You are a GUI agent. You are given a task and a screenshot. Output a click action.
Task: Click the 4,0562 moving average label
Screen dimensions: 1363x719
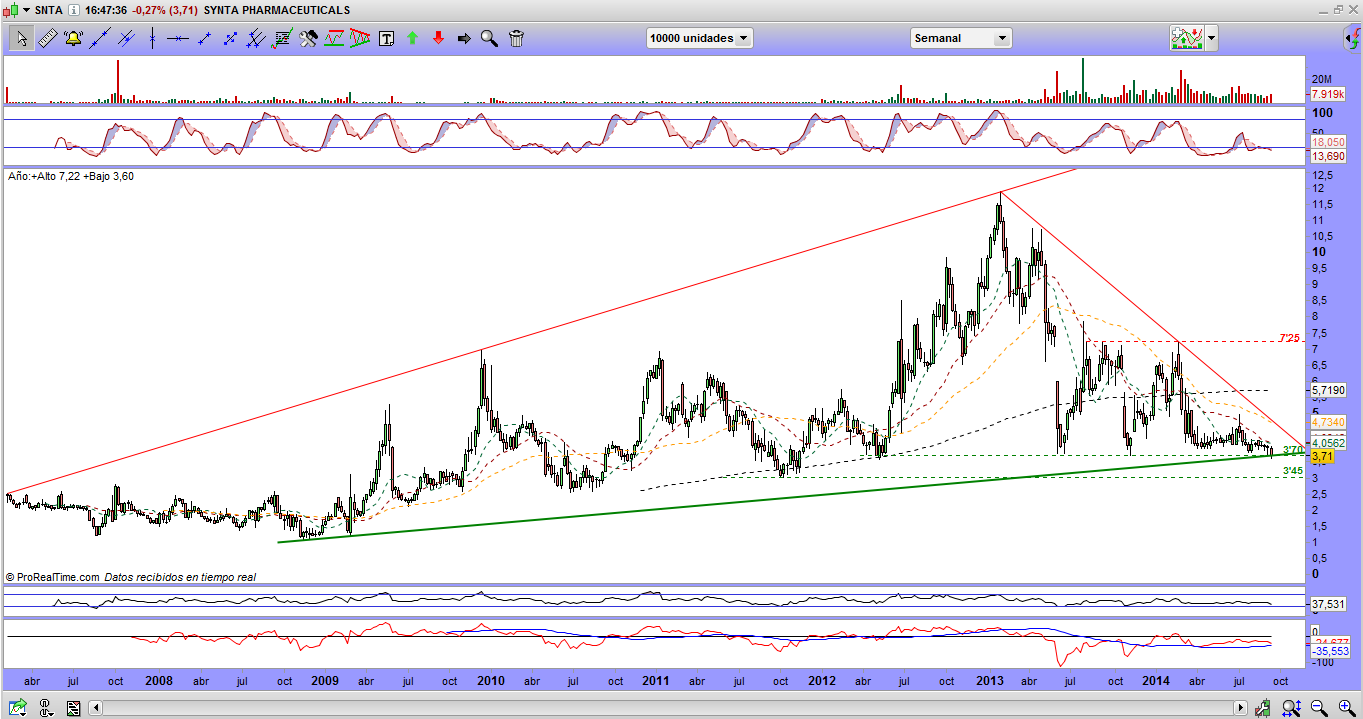tap(1327, 442)
